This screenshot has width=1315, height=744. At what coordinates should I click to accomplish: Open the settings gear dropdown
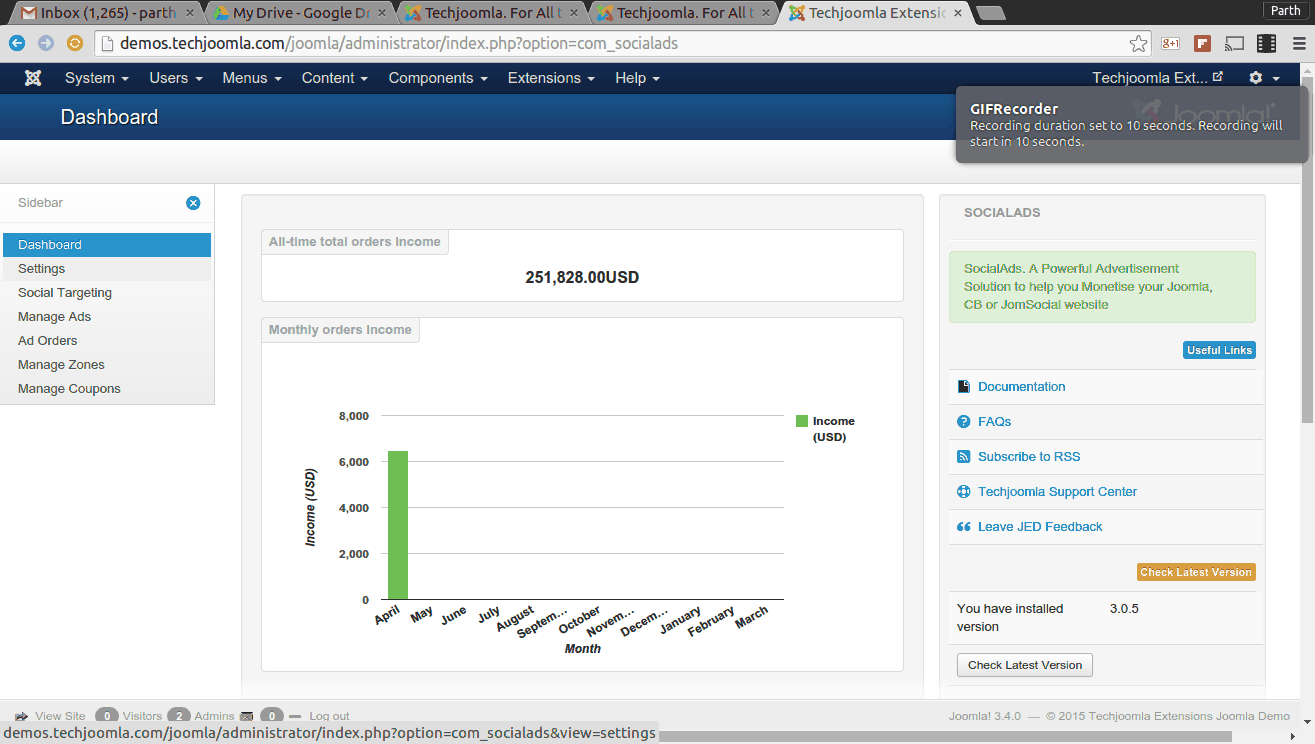(x=1263, y=78)
